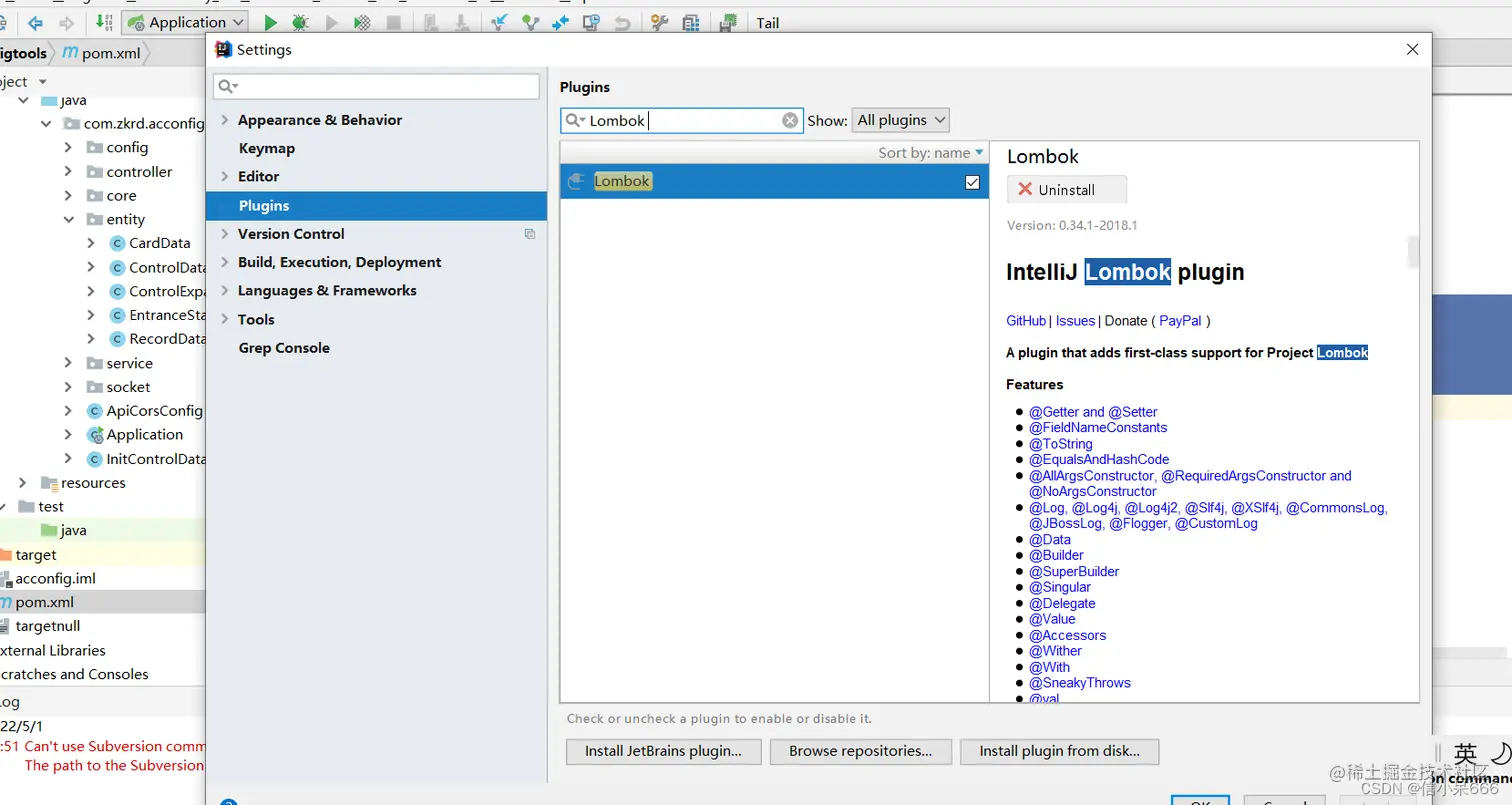Open the GitHub link
Viewport: 1512px width, 805px height.
[x=1026, y=321]
